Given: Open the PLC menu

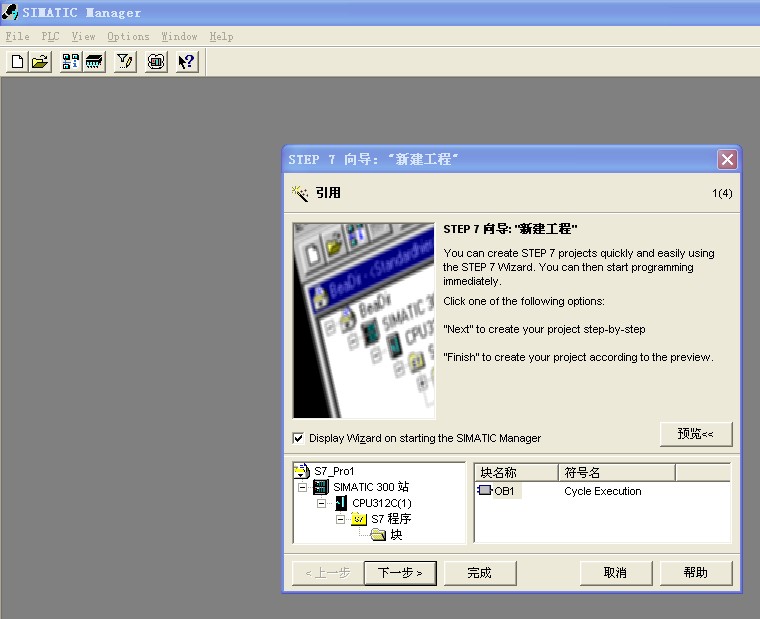Looking at the screenshot, I should point(50,36).
